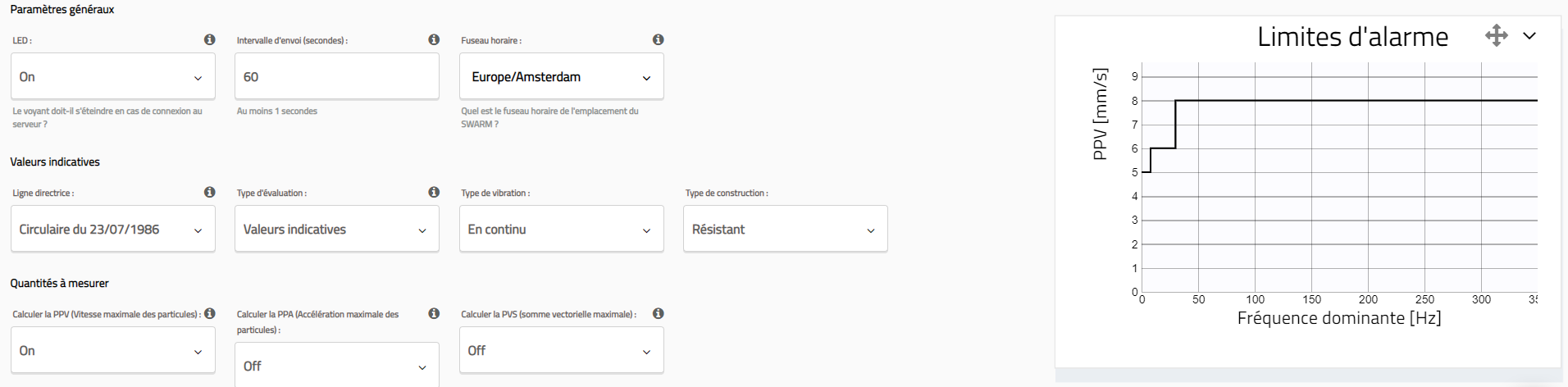Click info icon beside Type d'évaluation
Image resolution: width=1568 pixels, height=387 pixels.
pos(434,192)
